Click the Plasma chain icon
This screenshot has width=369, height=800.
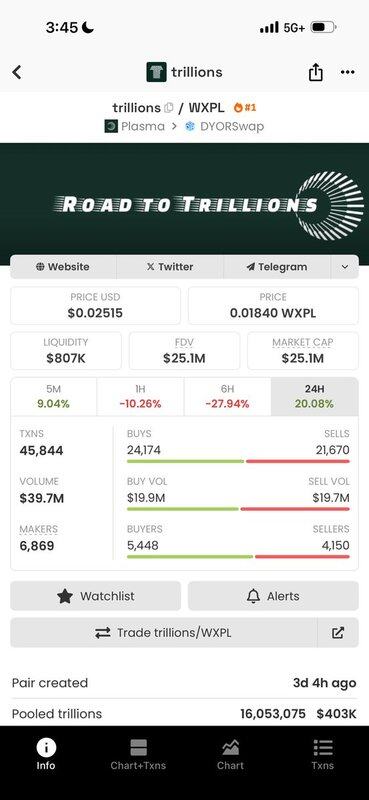(111, 126)
